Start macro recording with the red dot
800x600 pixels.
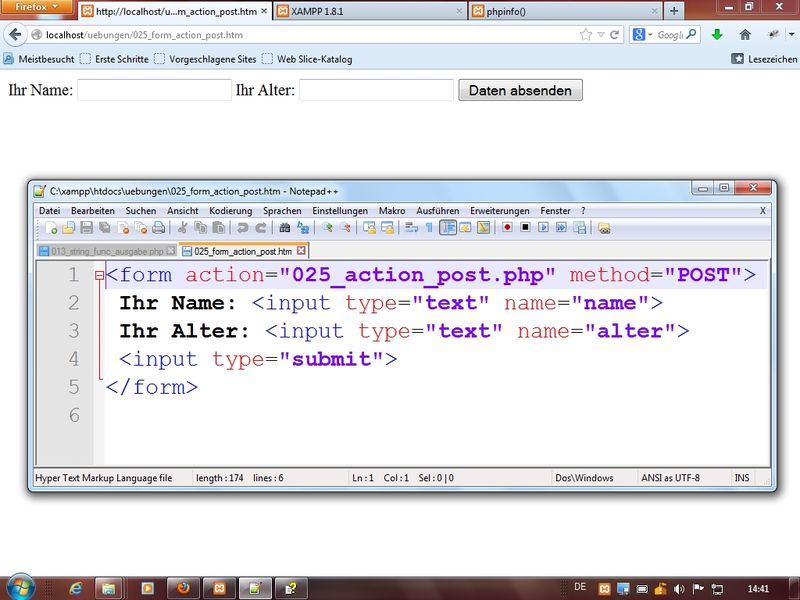(x=507, y=228)
